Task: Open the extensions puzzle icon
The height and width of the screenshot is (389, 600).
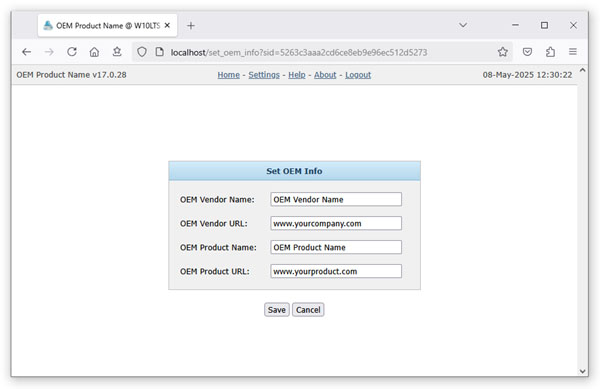Action: click(x=550, y=52)
